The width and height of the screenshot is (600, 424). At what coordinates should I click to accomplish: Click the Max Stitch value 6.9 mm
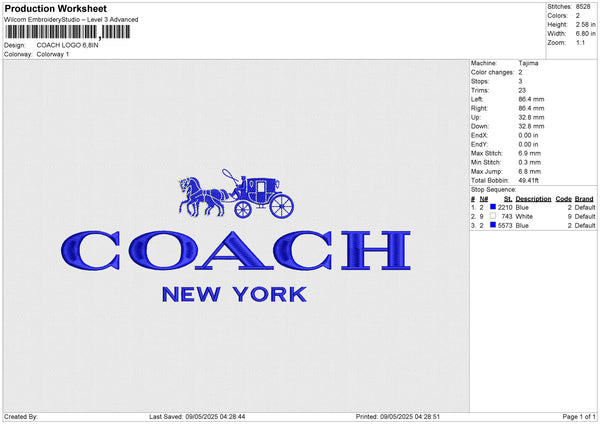[x=530, y=153]
